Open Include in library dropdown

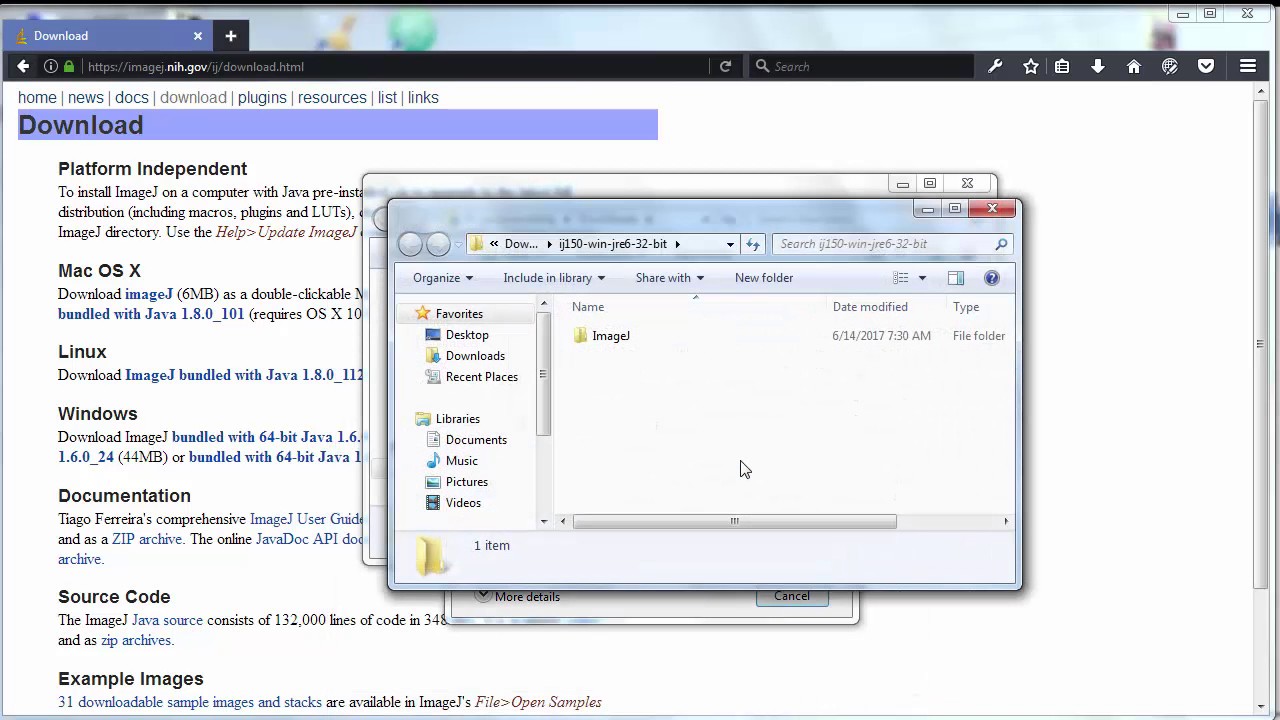click(x=554, y=278)
